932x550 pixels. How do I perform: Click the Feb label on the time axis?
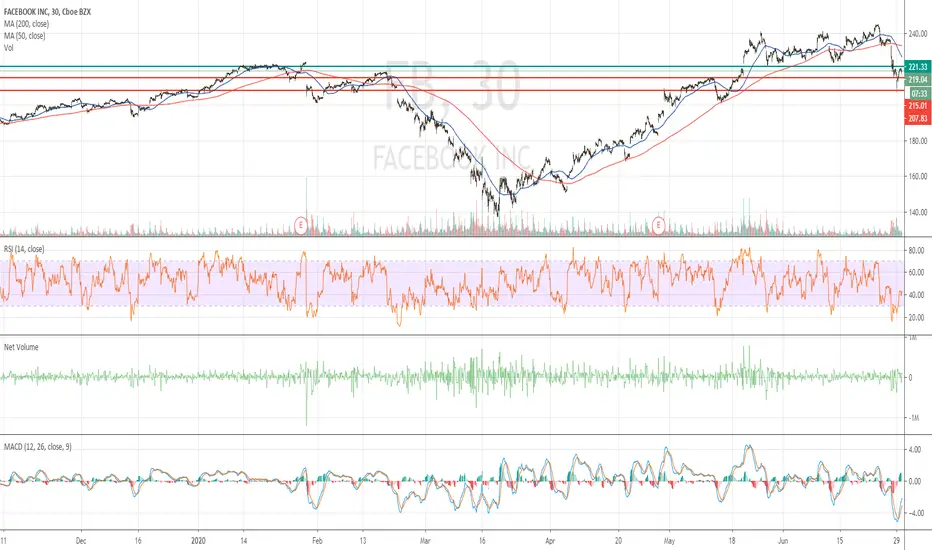(317, 541)
